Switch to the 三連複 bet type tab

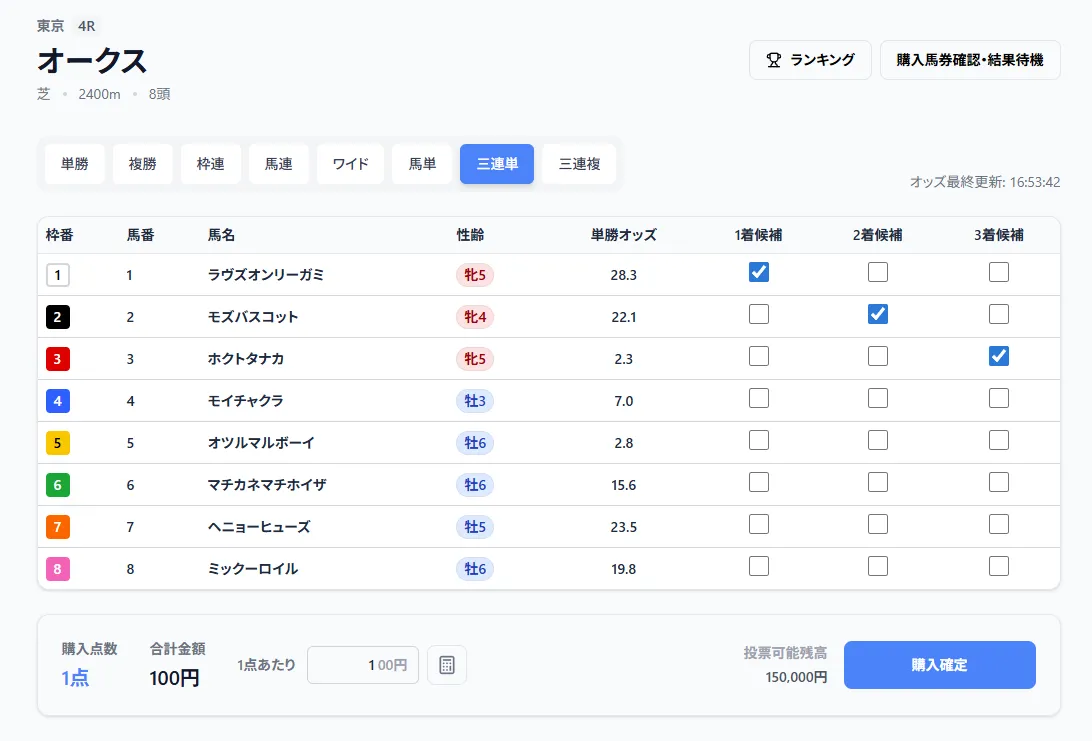click(x=580, y=163)
